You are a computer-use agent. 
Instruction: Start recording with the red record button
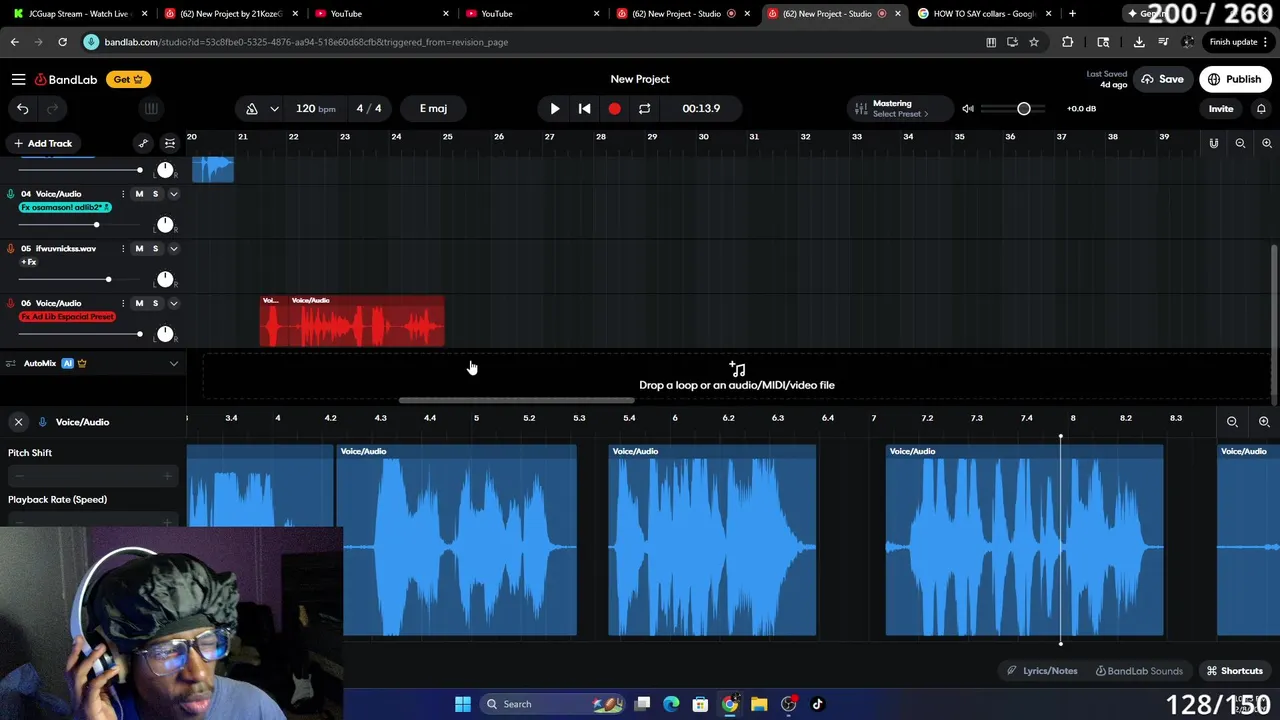pos(614,108)
